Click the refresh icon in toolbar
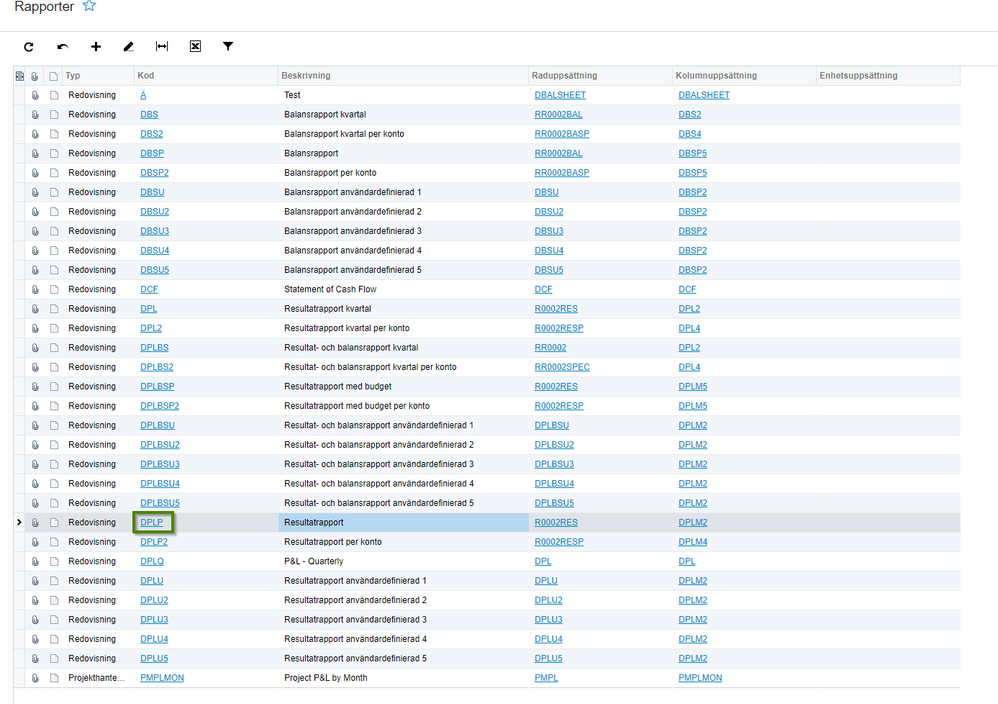 29,47
